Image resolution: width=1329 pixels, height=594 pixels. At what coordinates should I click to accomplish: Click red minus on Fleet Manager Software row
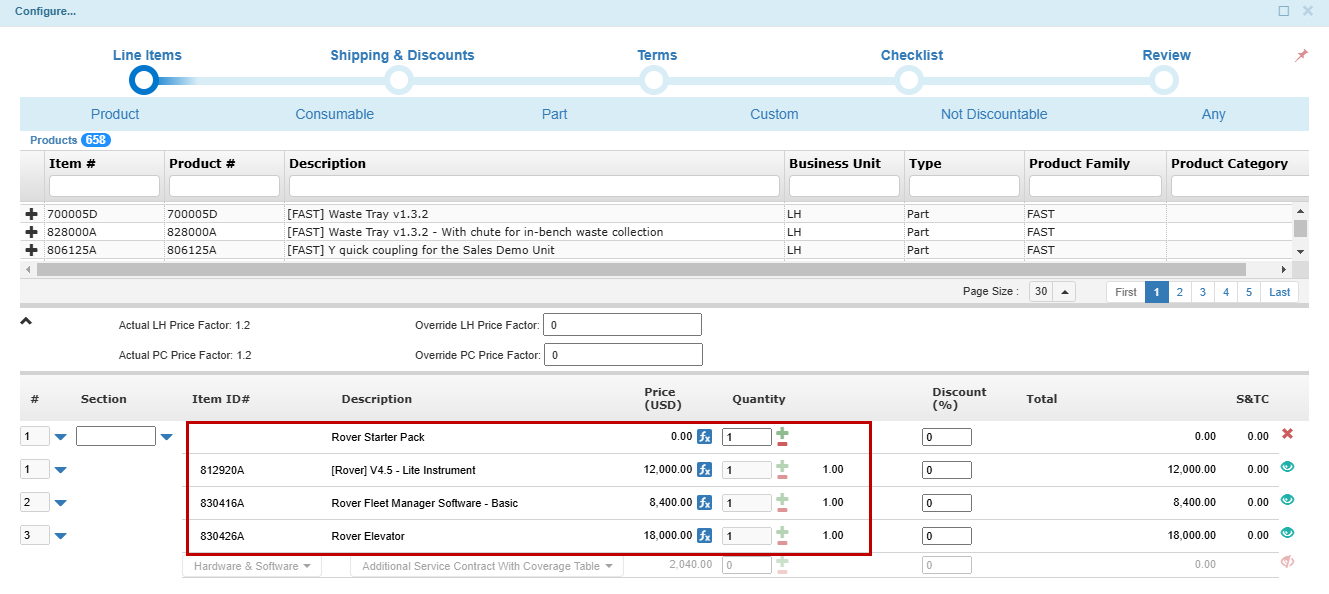(782, 509)
